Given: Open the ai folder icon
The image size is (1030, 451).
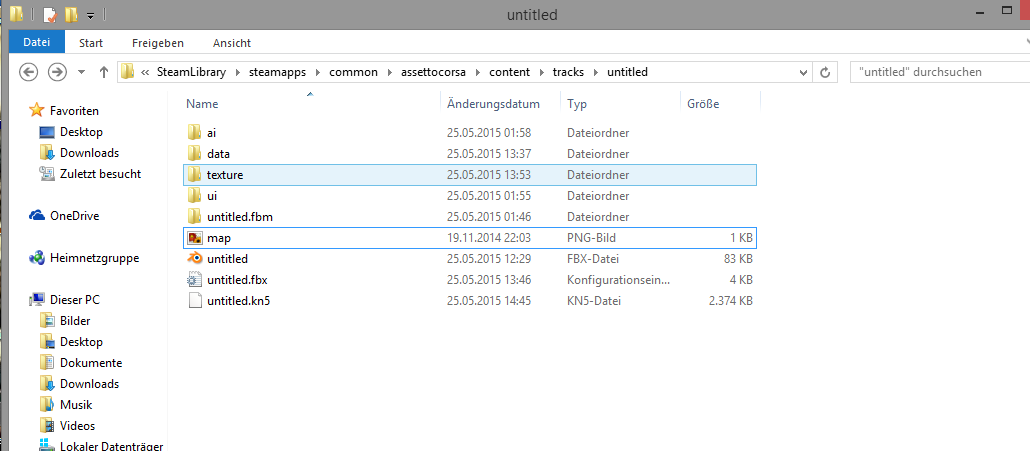Looking at the screenshot, I should point(194,133).
